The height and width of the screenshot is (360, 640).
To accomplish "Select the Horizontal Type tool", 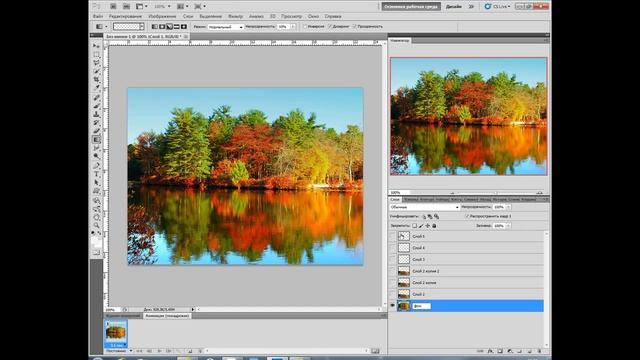I will [x=96, y=175].
